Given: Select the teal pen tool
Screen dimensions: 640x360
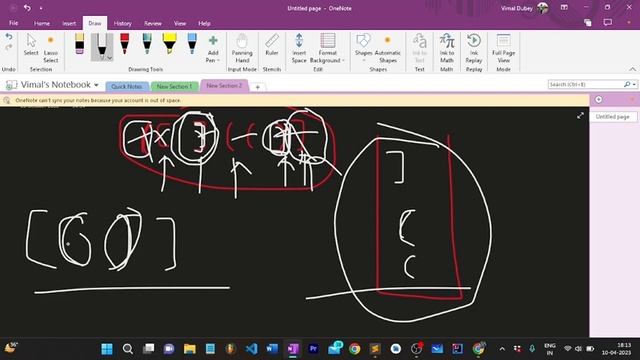Looking at the screenshot, I should tap(147, 44).
